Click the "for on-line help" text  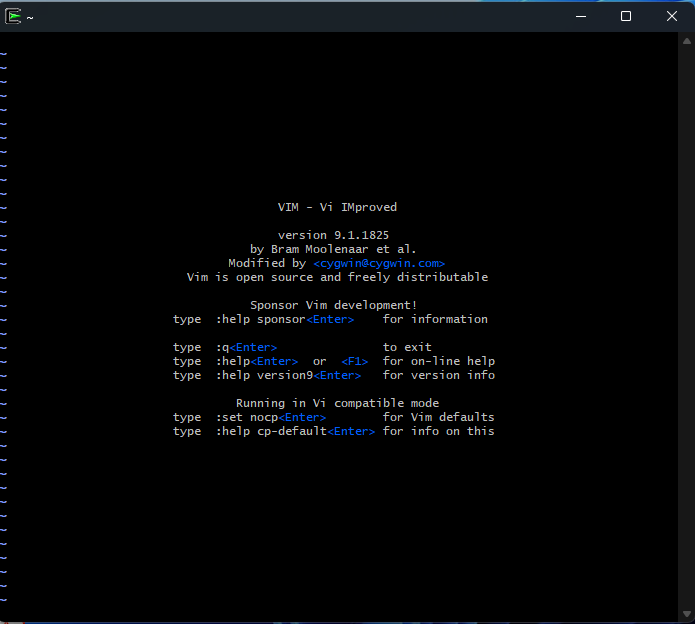click(438, 361)
